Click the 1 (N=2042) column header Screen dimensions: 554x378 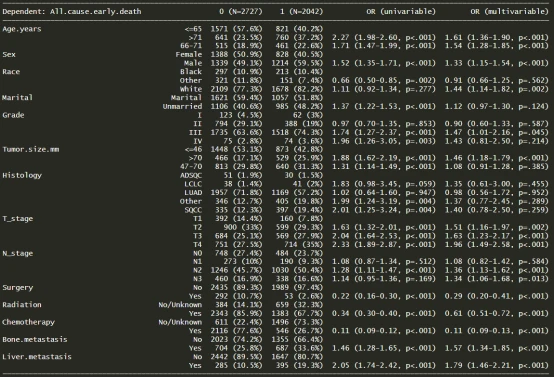tap(301, 12)
